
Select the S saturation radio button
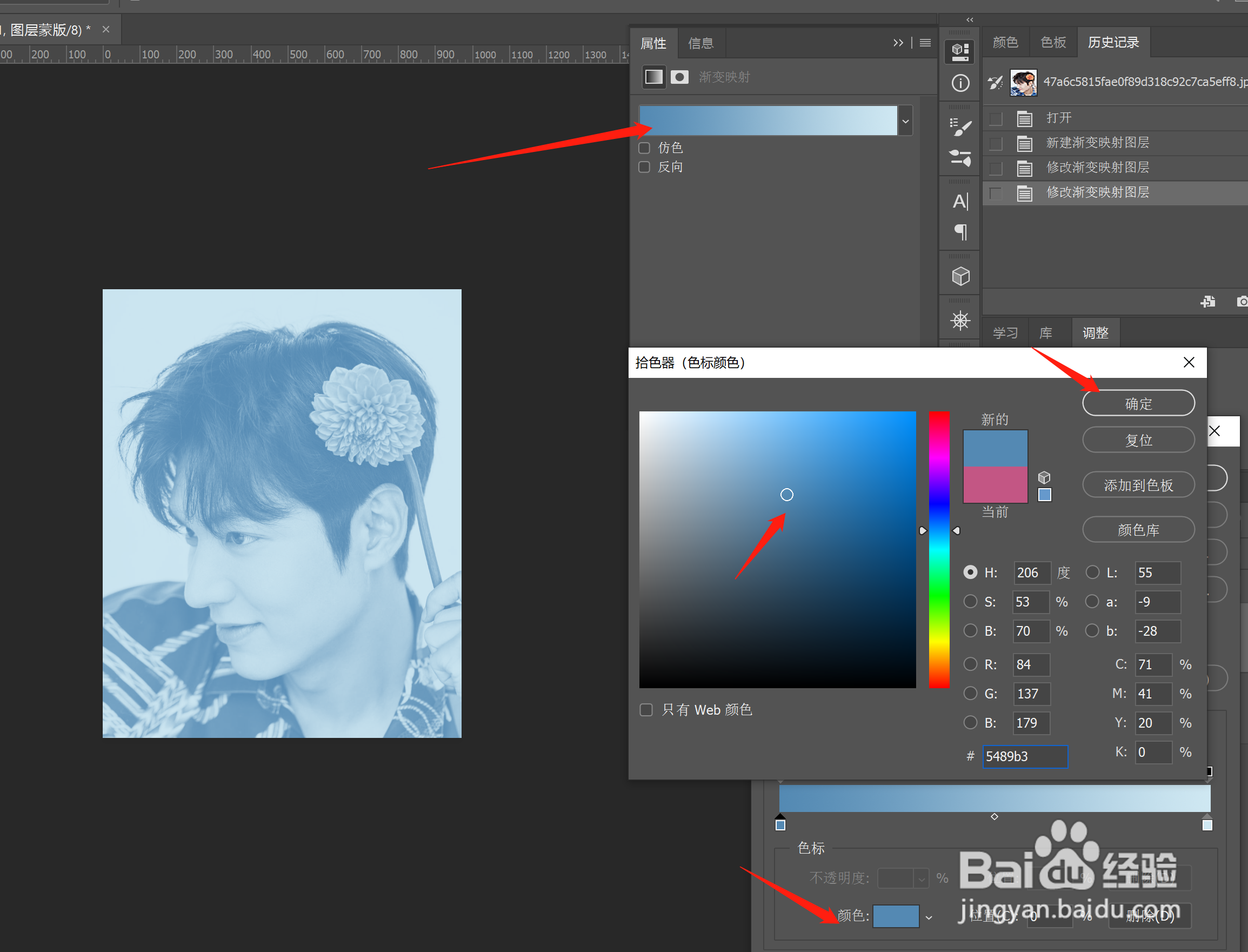970,601
